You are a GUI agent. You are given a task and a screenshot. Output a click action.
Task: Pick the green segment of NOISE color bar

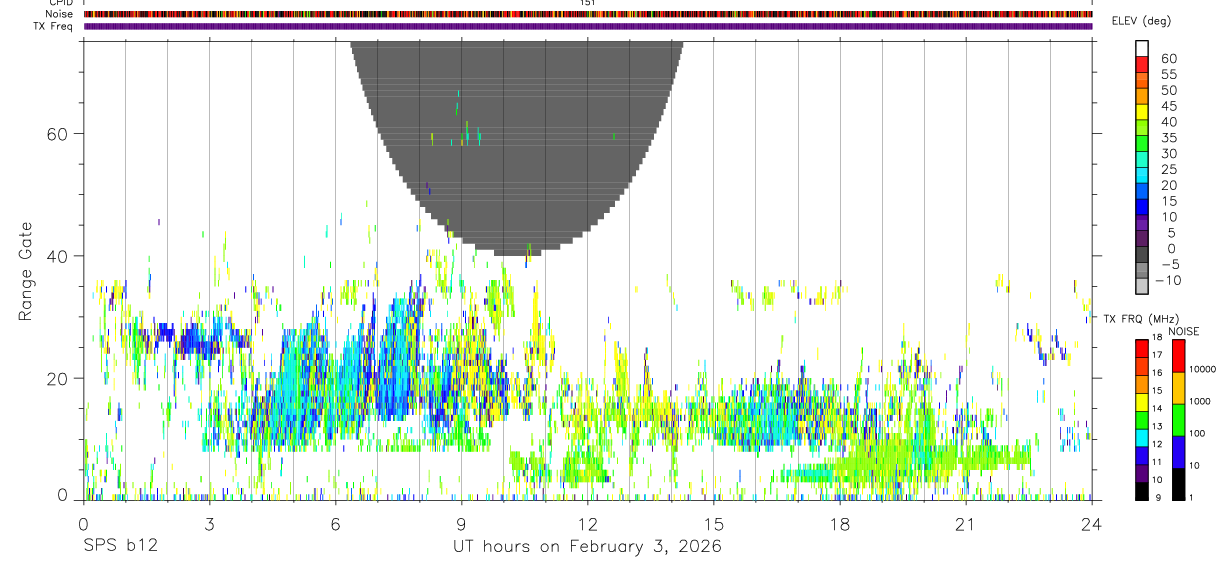click(x=1178, y=419)
